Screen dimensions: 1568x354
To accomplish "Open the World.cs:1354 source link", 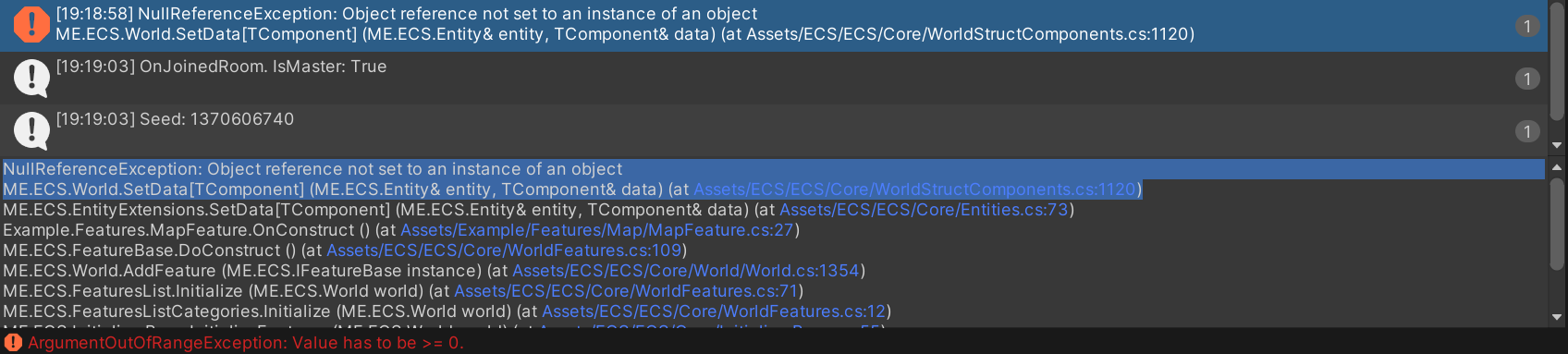I will coord(686,271).
